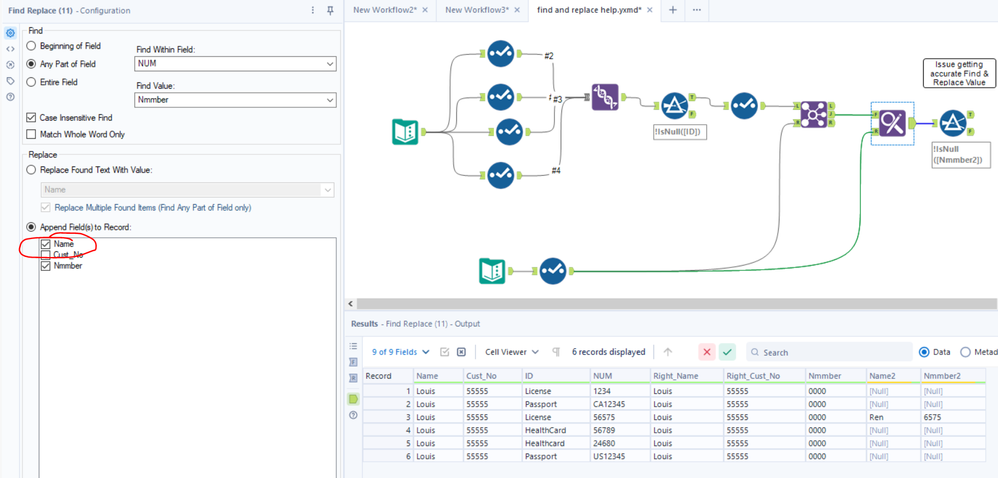Screen dimensions: 998x478
Task: Check the Cust_No field checkbox
Action: coord(45,255)
